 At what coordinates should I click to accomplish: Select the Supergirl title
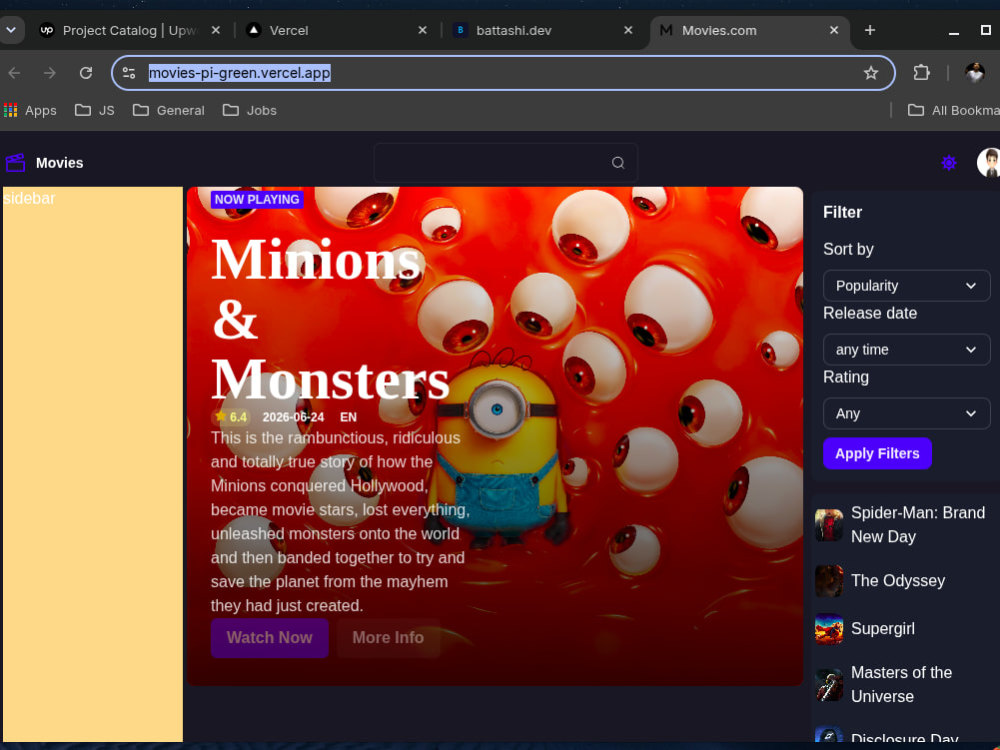coord(883,628)
